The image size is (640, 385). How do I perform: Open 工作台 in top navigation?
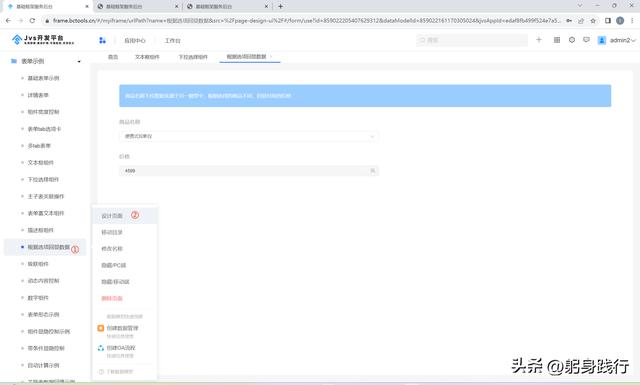172,40
